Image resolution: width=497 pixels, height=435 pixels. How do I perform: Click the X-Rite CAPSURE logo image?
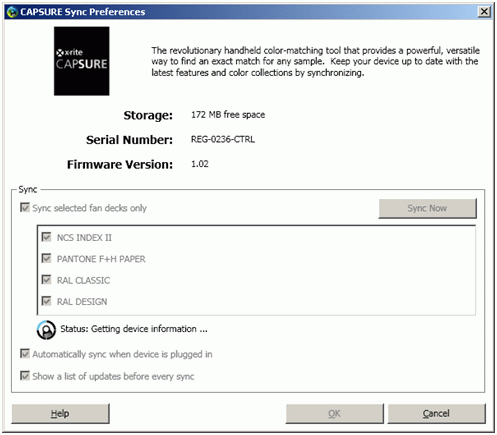pos(82,61)
